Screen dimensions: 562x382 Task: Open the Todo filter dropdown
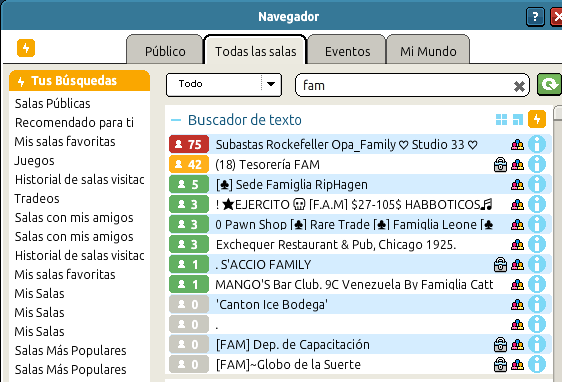[x=224, y=85]
